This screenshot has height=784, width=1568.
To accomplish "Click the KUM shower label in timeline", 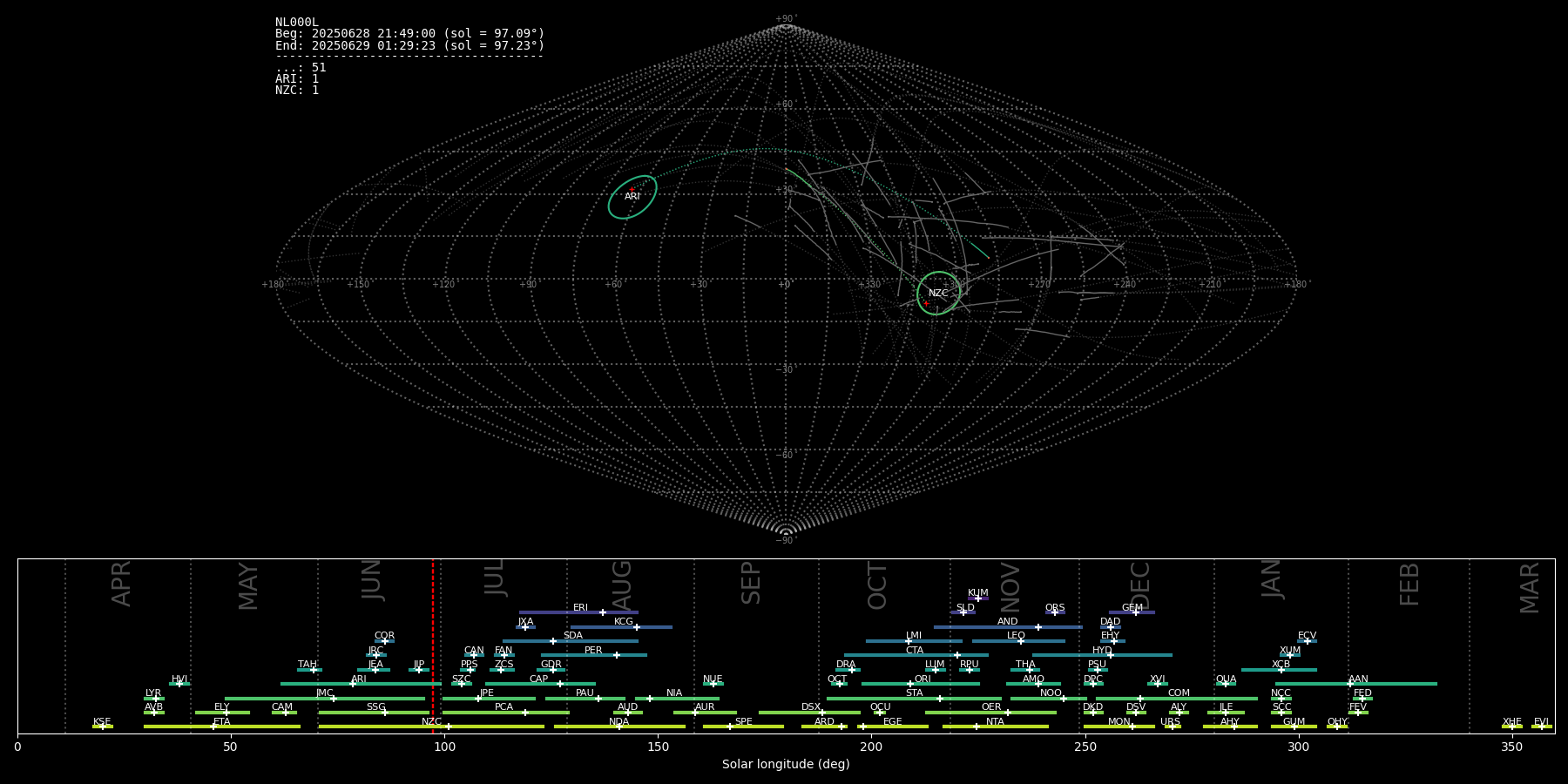I will [978, 593].
